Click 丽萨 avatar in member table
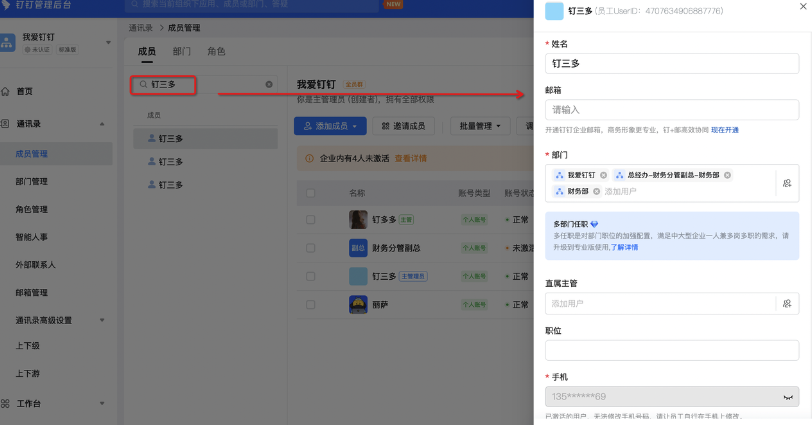This screenshot has width=812, height=425. coord(358,304)
